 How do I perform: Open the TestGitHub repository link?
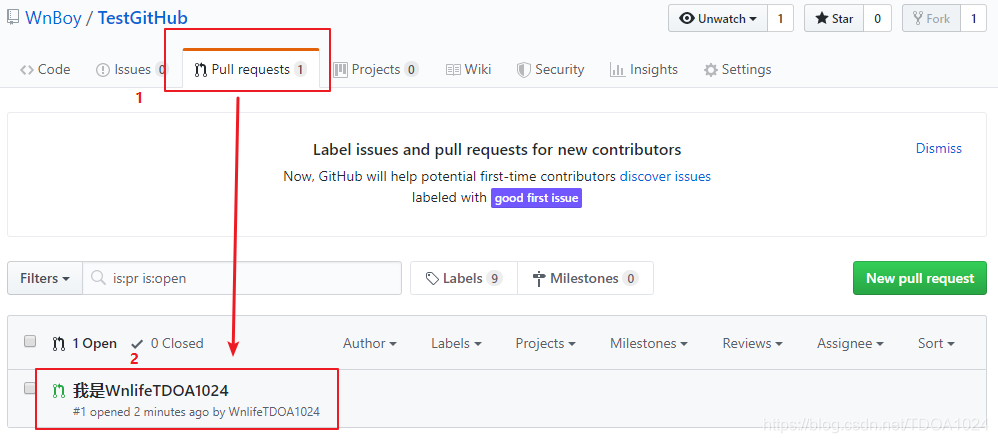click(143, 18)
